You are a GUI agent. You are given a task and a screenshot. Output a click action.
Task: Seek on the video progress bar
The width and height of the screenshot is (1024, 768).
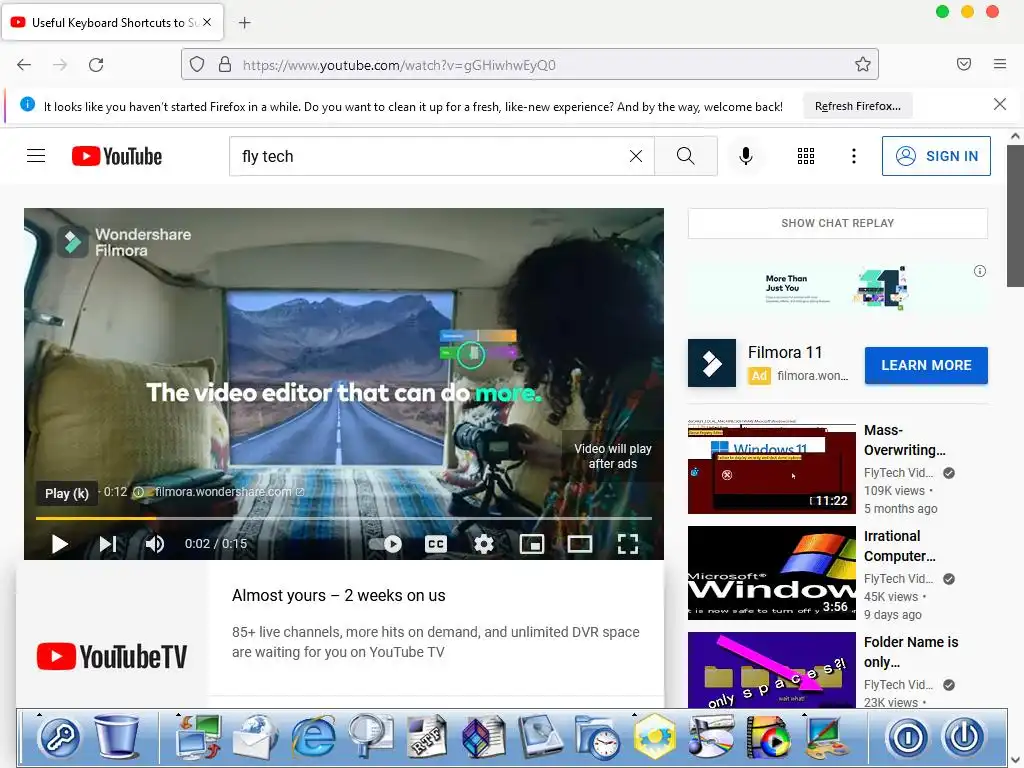(x=344, y=518)
